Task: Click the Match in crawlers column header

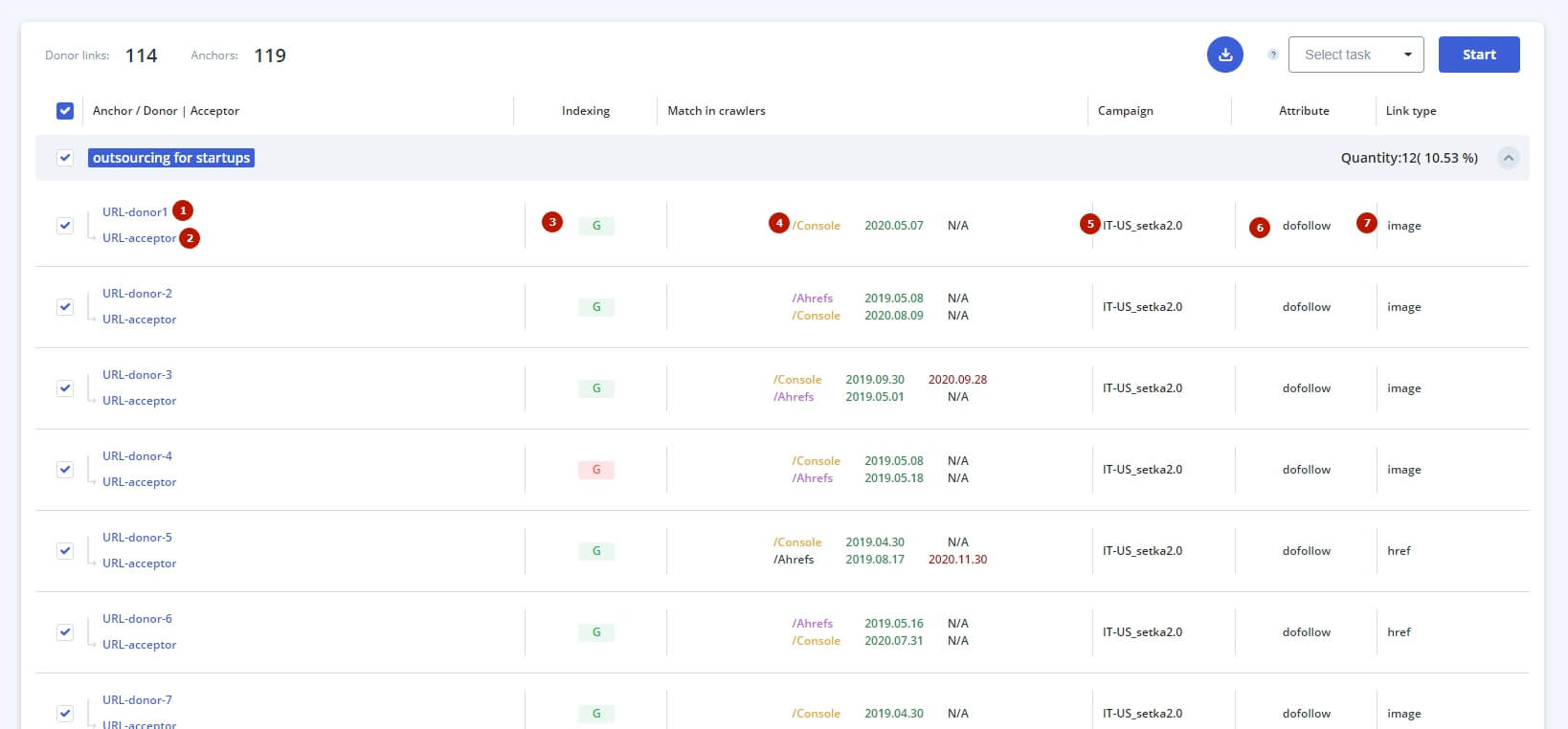Action: tap(716, 111)
